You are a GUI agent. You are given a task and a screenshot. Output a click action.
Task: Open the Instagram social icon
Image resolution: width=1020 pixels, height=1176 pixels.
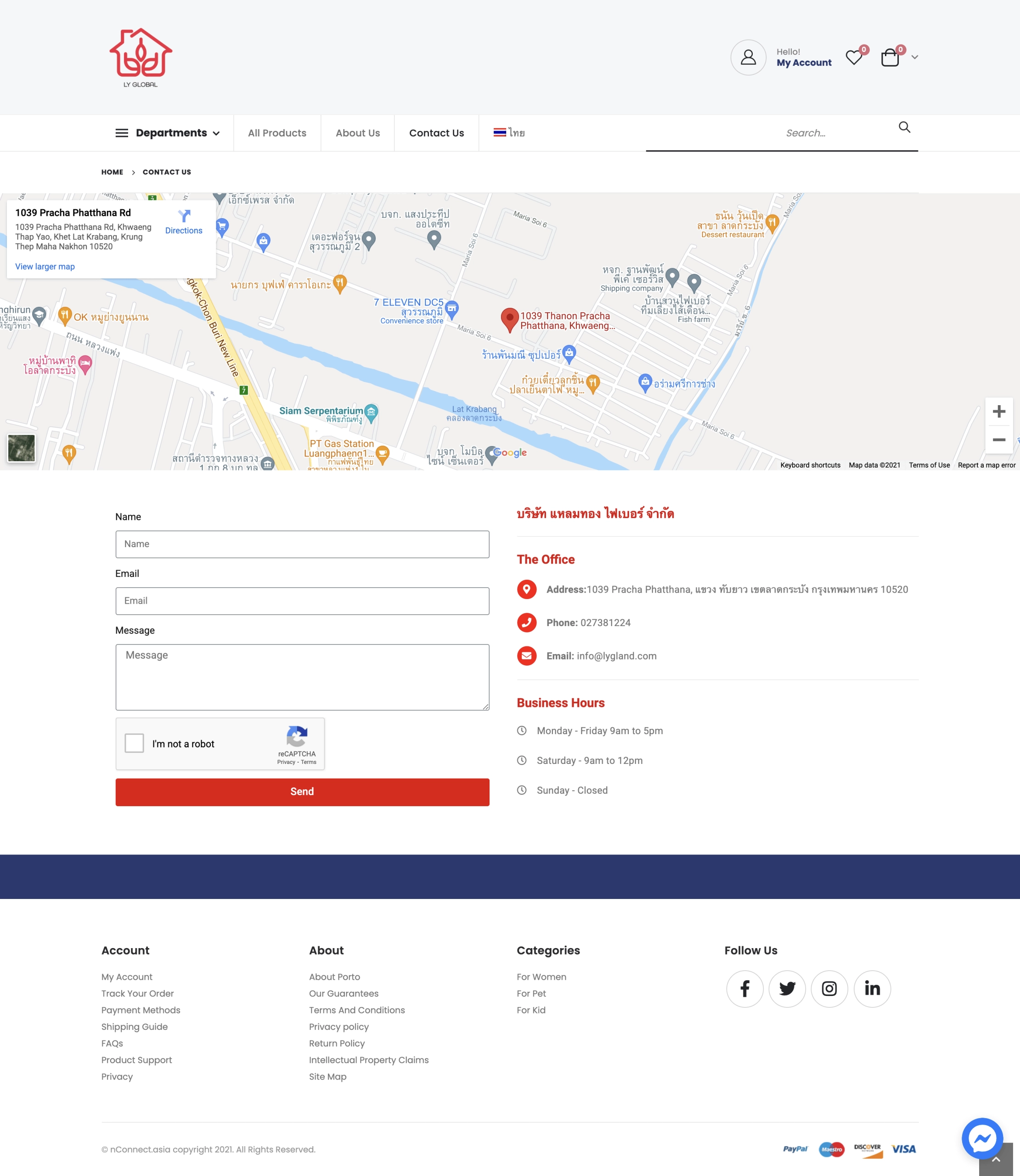[x=829, y=989]
